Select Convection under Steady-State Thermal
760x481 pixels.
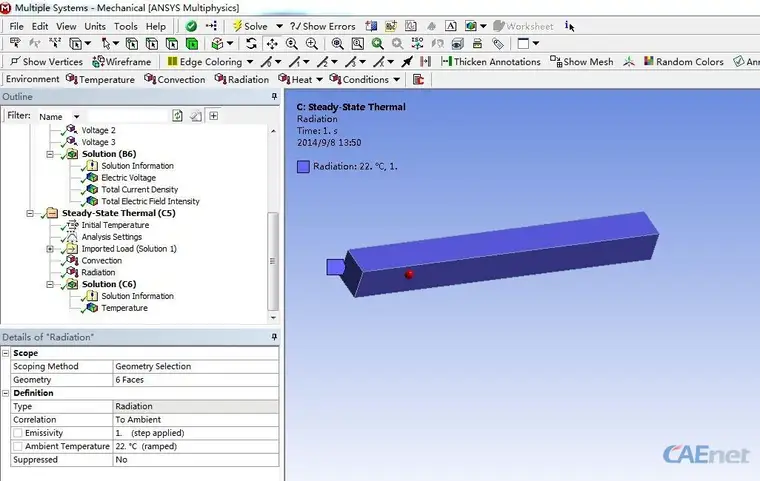(x=101, y=260)
